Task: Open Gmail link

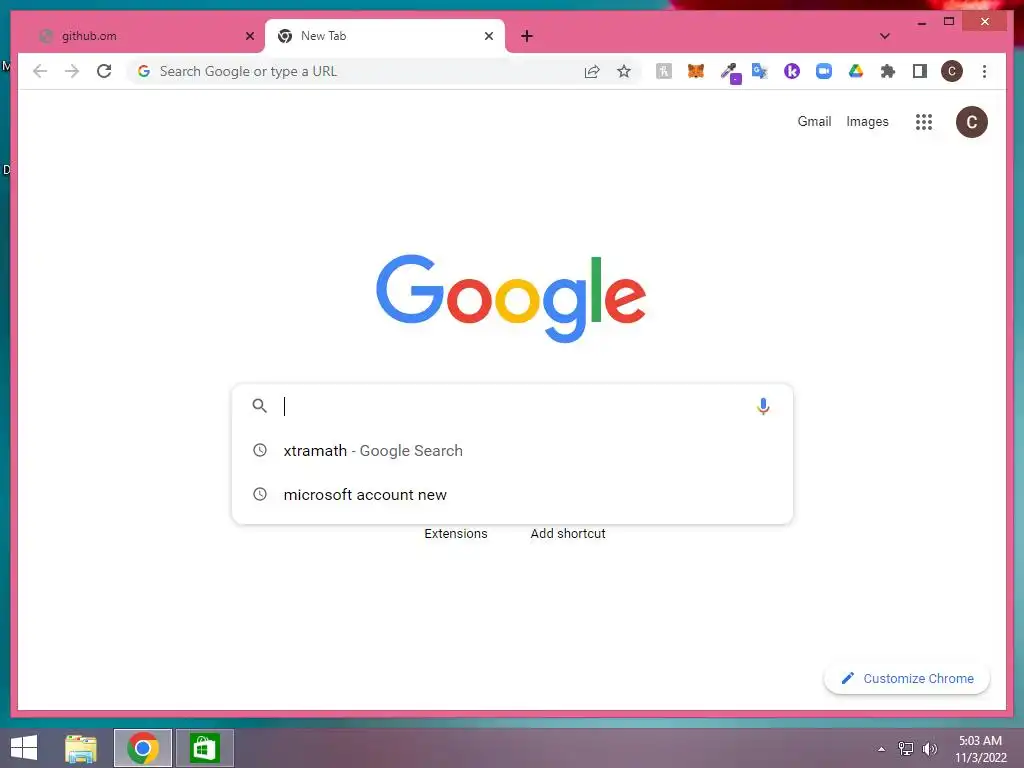Action: pos(814,121)
